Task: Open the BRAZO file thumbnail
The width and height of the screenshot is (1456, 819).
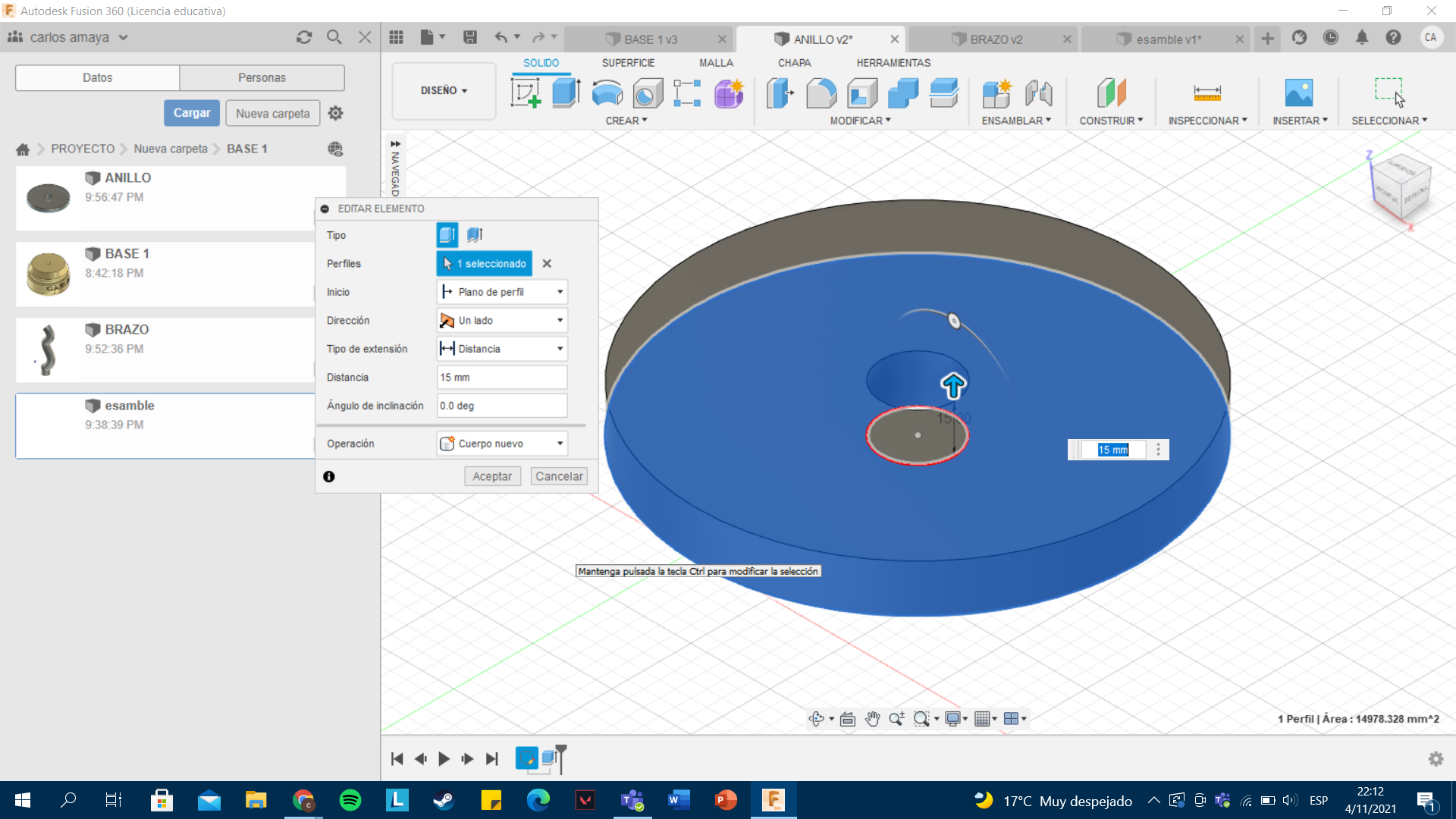Action: [x=48, y=350]
